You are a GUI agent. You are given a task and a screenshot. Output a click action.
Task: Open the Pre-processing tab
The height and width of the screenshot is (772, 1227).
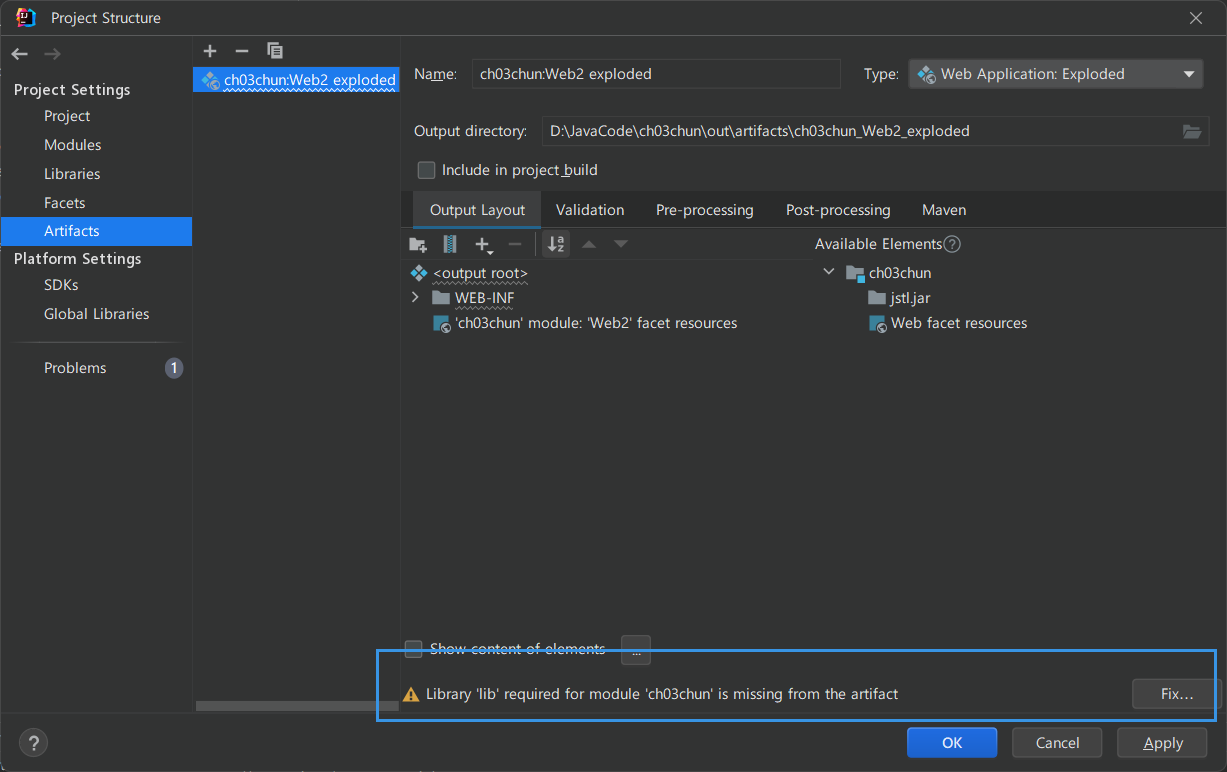coord(705,210)
